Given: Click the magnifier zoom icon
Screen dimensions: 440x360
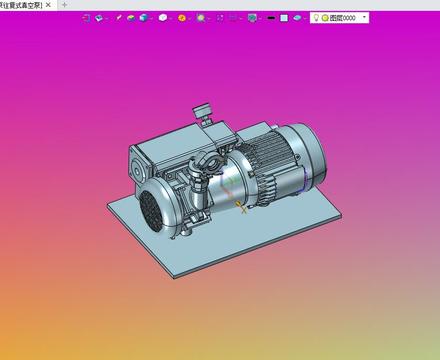Looking at the screenshot, I should click(201, 18).
